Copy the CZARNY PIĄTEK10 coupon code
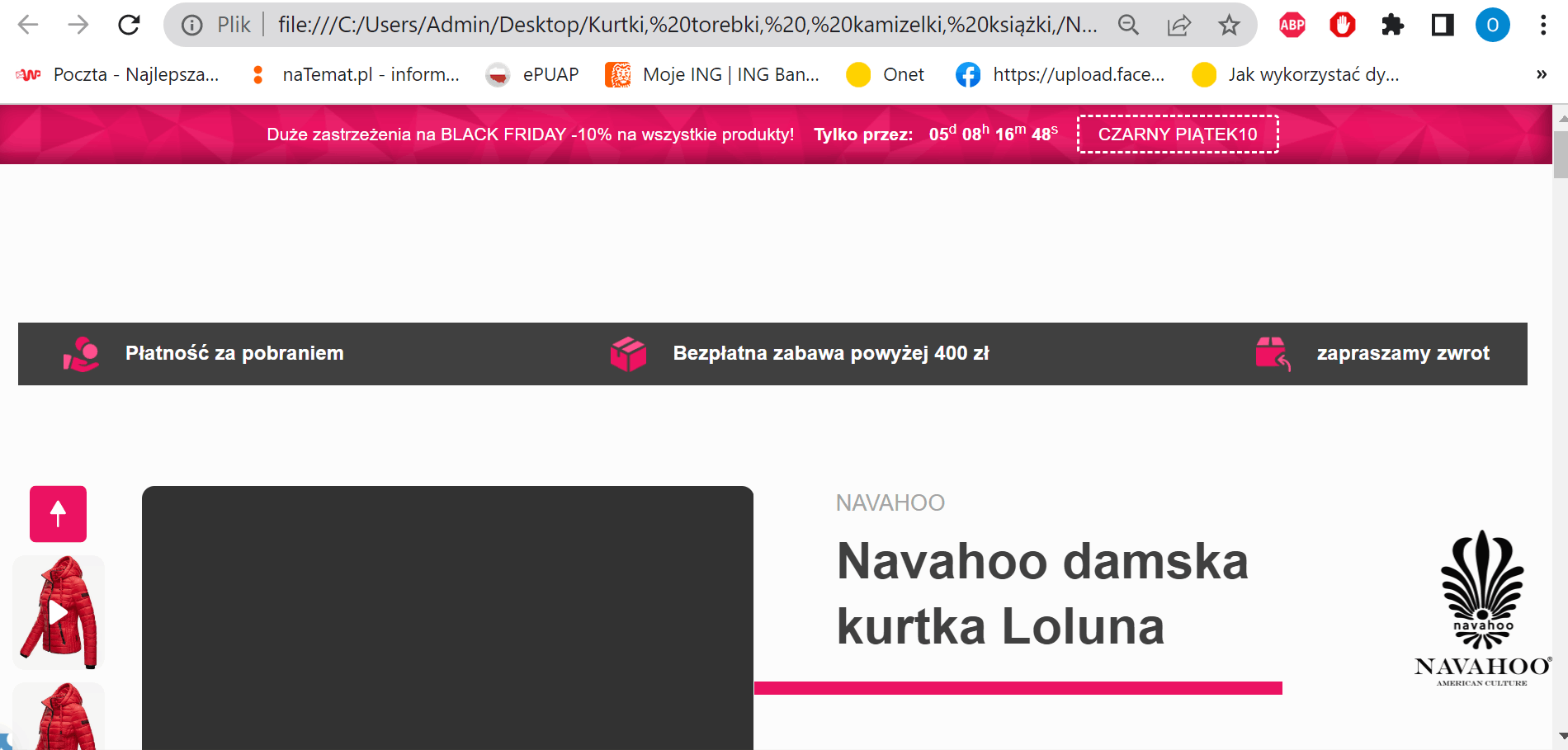This screenshot has height=750, width=1568. click(x=1178, y=134)
